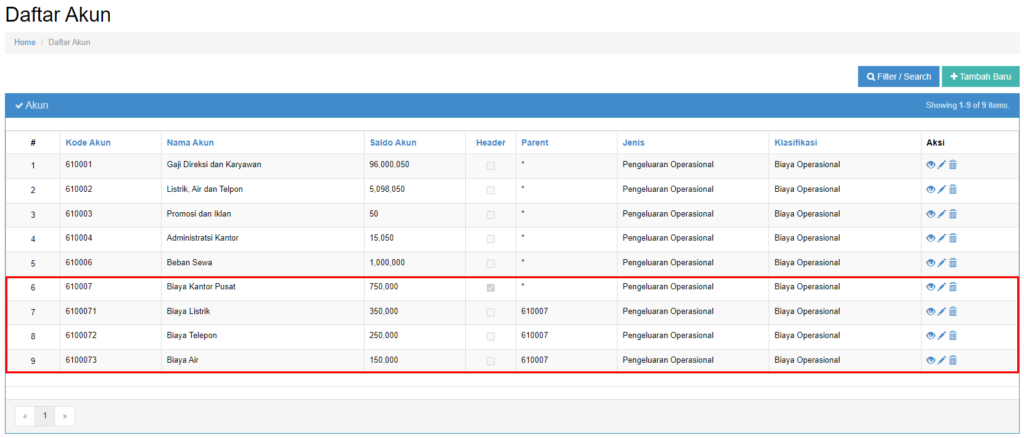Click the view eye icon for Gaji Direksi dan Karyawan
Screen dimensions: 1024x438
click(931, 165)
